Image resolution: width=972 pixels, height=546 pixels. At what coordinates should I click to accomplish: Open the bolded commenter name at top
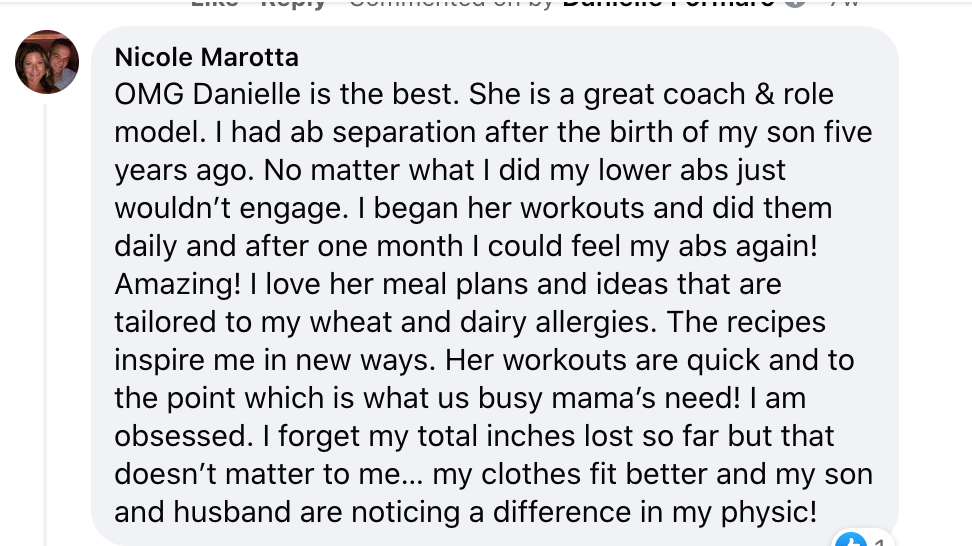tap(668, 4)
